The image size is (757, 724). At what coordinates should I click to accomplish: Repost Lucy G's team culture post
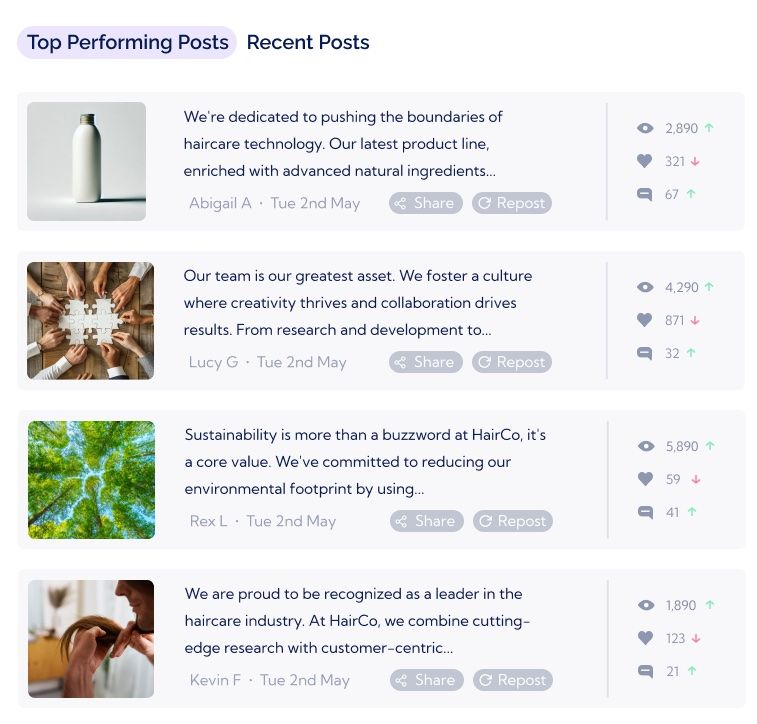click(x=512, y=362)
